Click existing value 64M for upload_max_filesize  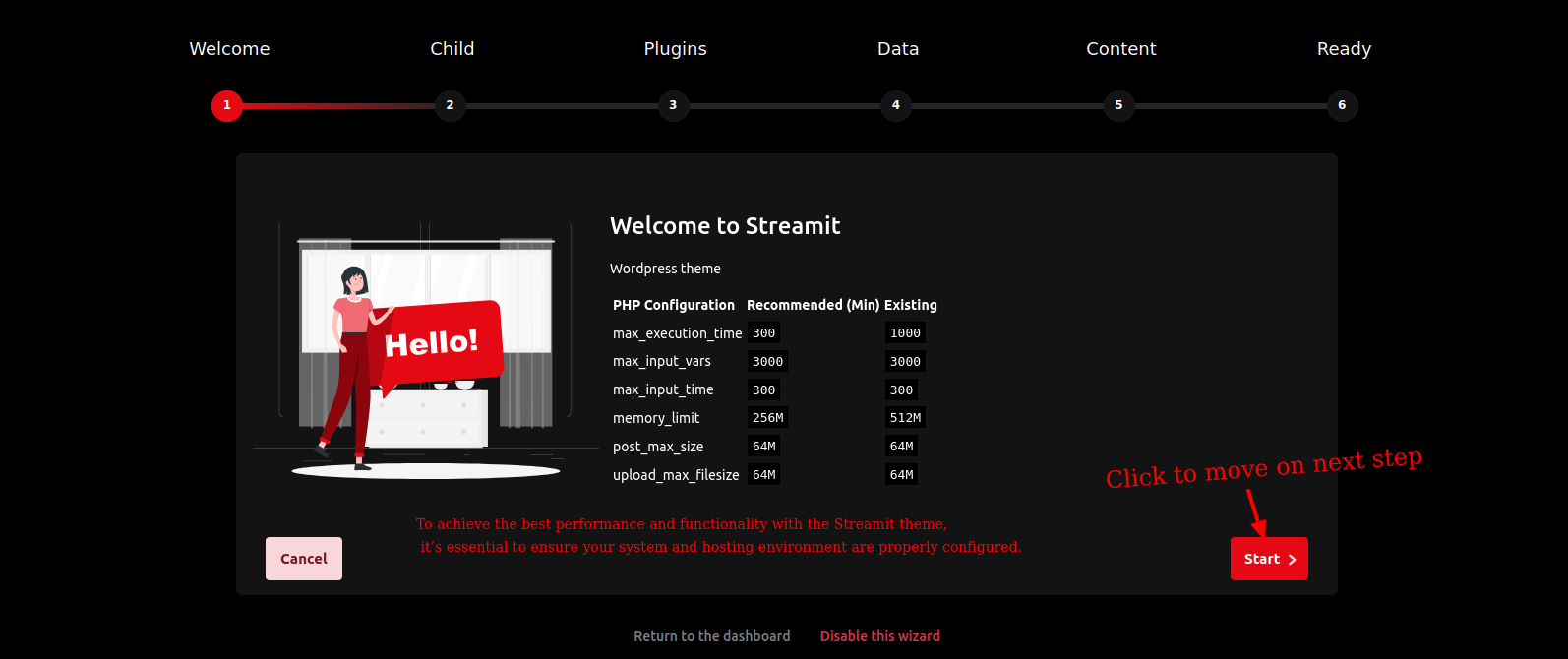tap(901, 475)
